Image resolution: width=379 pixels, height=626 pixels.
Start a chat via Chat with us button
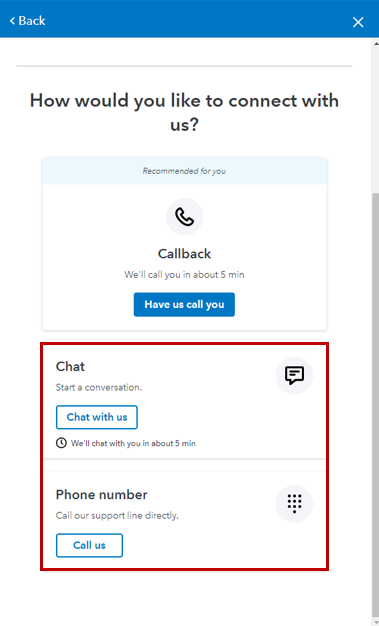pyautogui.click(x=97, y=417)
